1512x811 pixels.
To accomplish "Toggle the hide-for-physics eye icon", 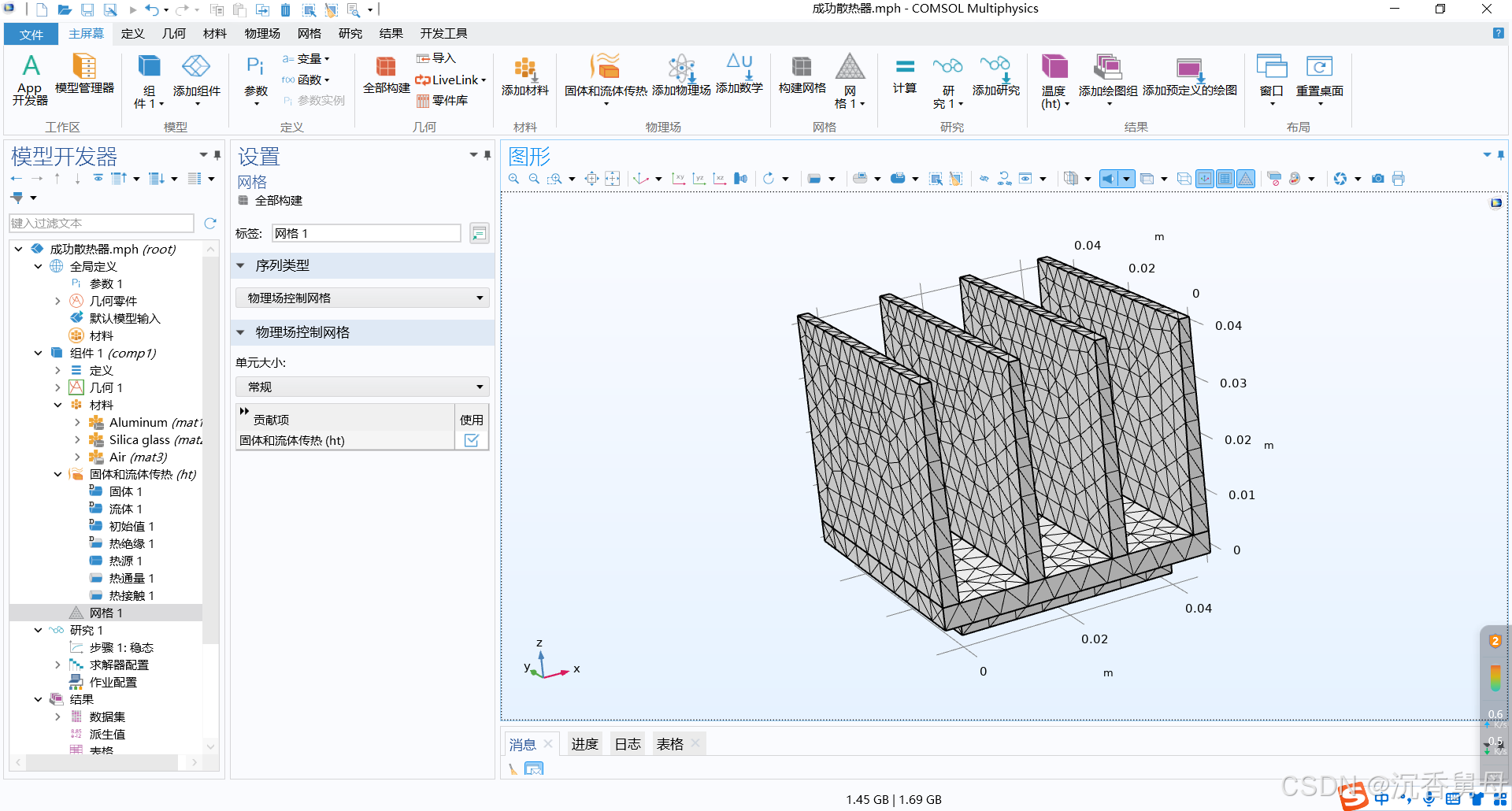I will [984, 179].
